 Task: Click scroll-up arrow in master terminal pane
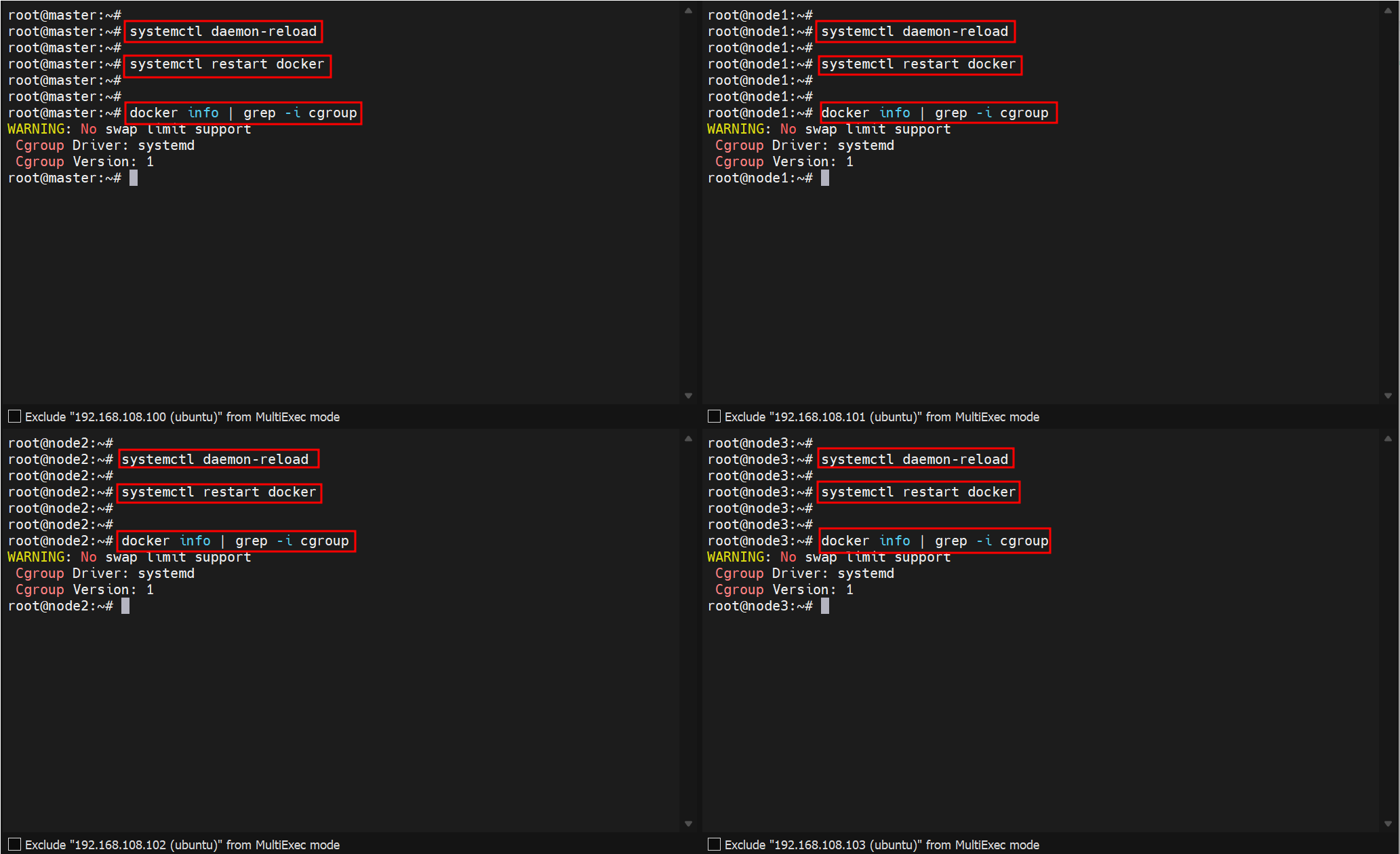click(x=688, y=11)
